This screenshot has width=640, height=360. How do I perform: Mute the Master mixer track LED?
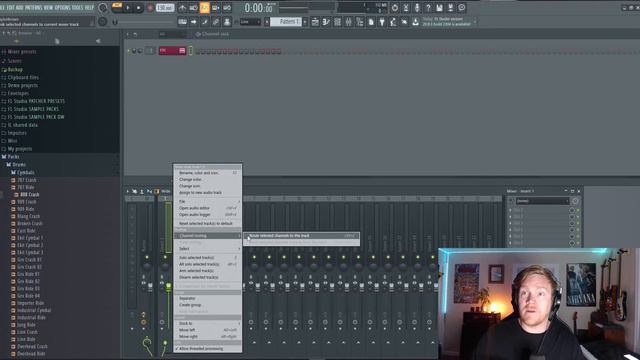[x=147, y=258]
